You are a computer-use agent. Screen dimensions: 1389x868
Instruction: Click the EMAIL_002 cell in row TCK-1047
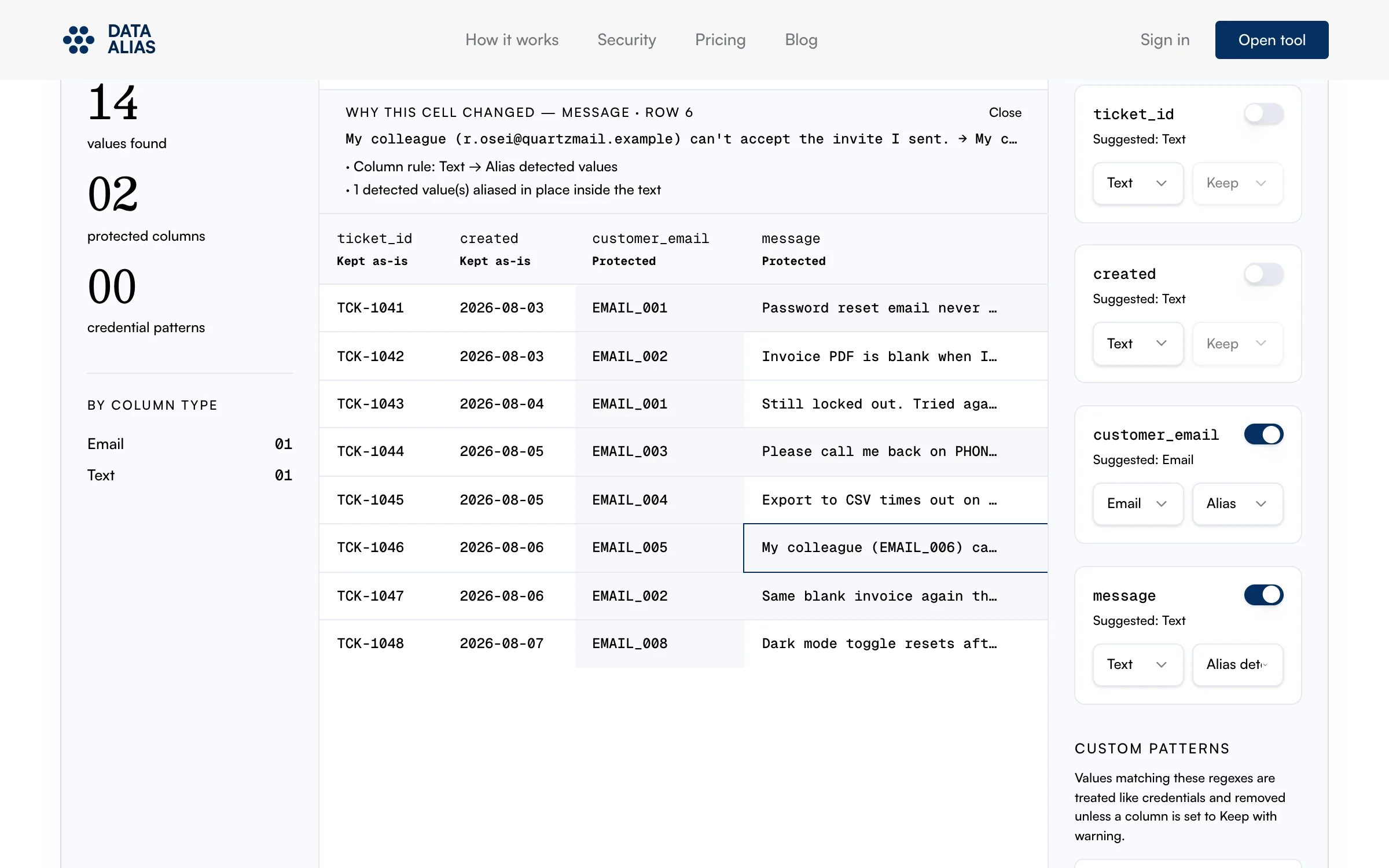tap(659, 595)
